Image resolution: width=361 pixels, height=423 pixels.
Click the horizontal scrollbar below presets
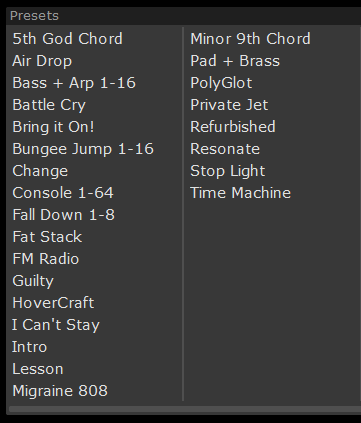[x=185, y=409]
